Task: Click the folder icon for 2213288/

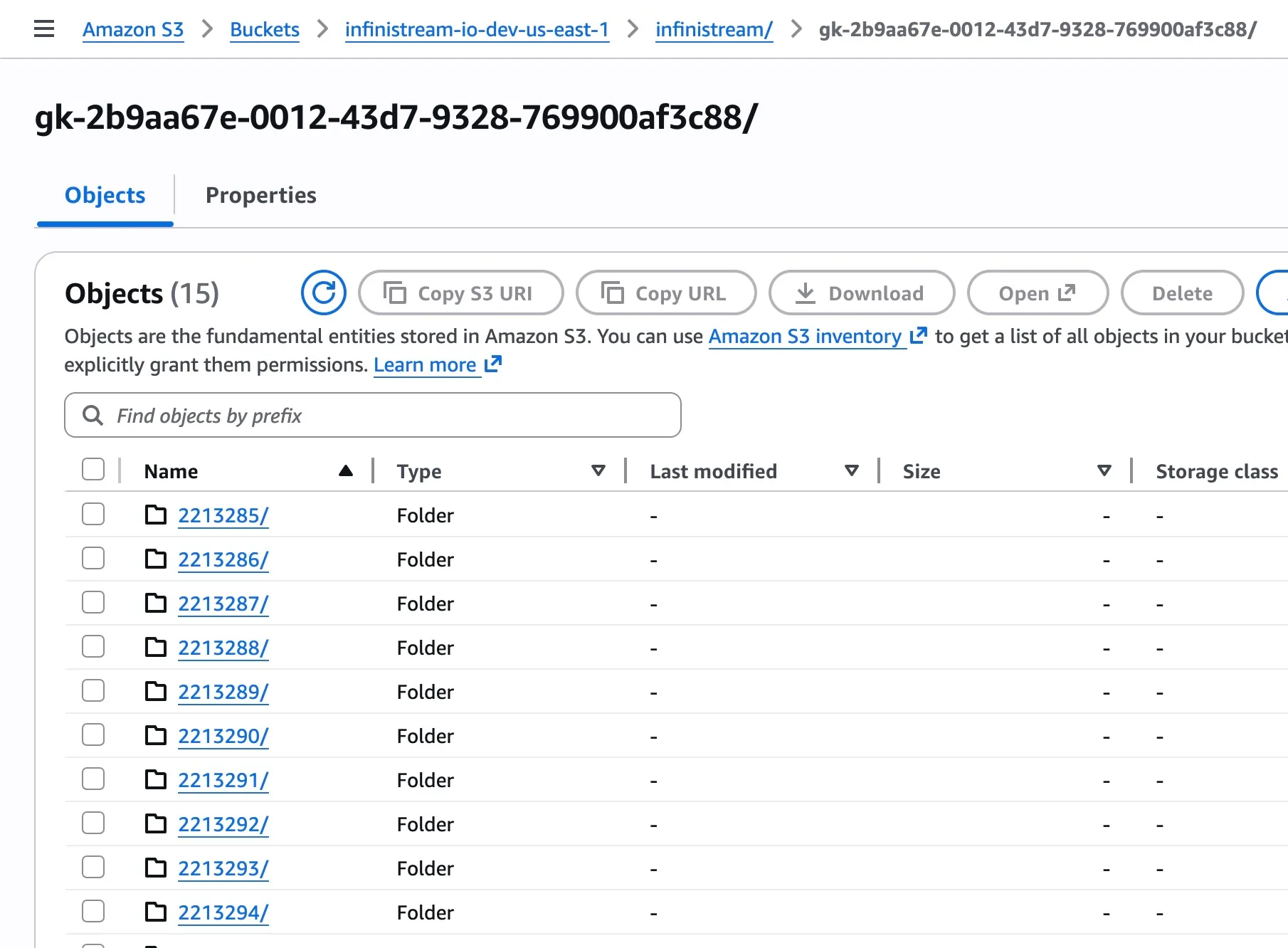Action: [156, 647]
